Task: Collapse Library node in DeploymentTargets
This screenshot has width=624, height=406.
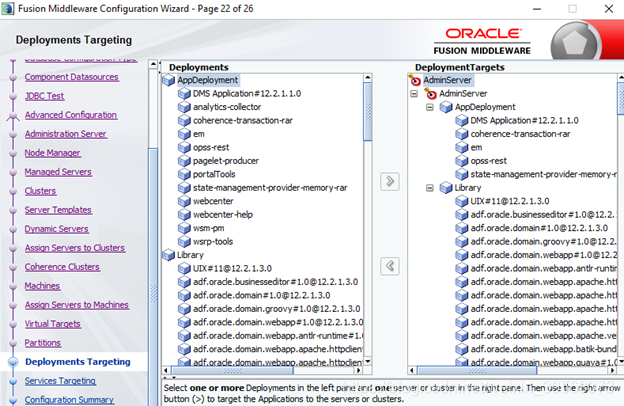Action: pyautogui.click(x=430, y=188)
